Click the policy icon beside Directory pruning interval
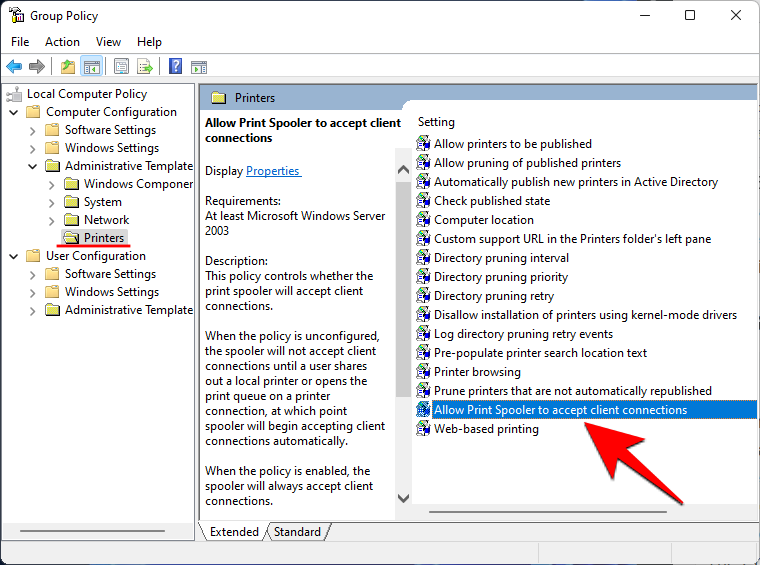The height and width of the screenshot is (565, 760). (423, 257)
